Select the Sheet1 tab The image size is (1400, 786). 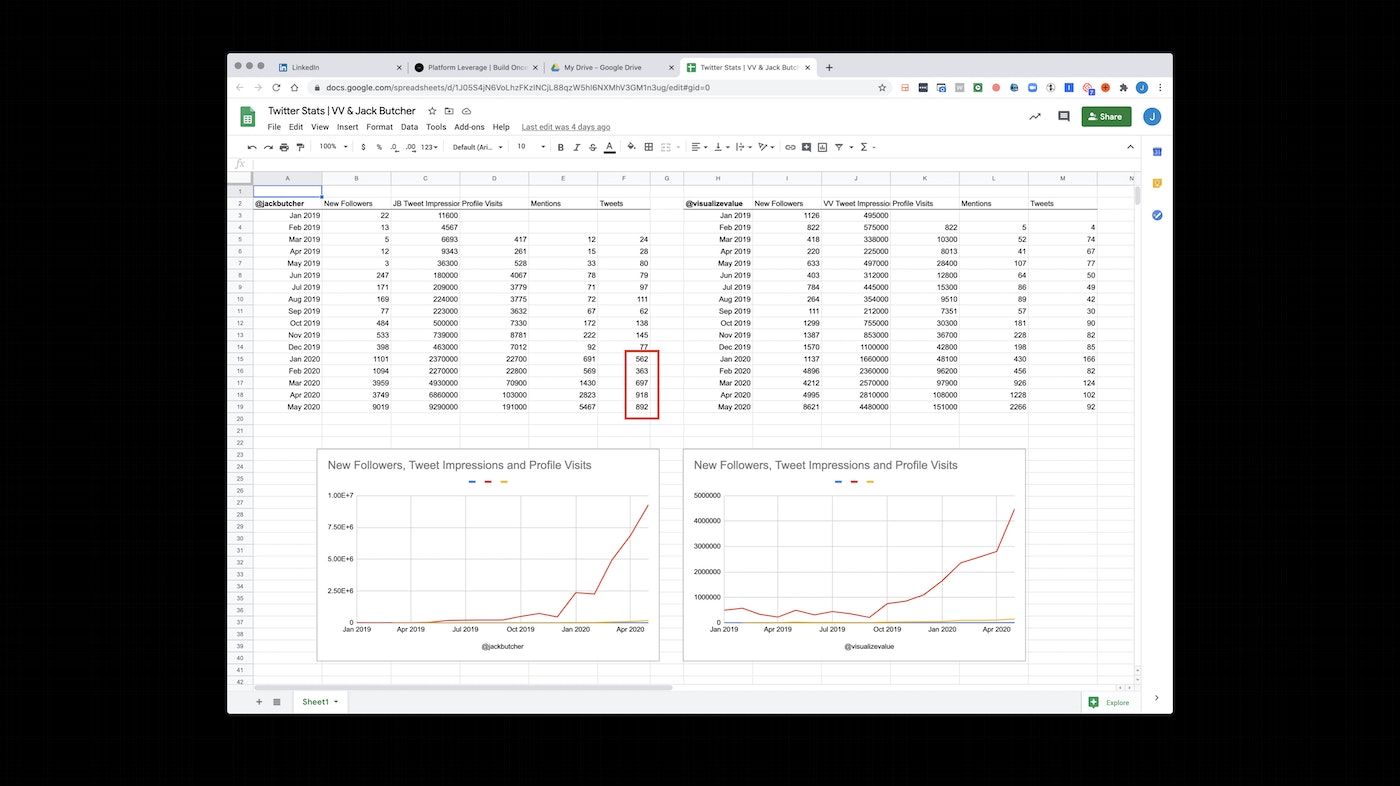click(x=320, y=702)
